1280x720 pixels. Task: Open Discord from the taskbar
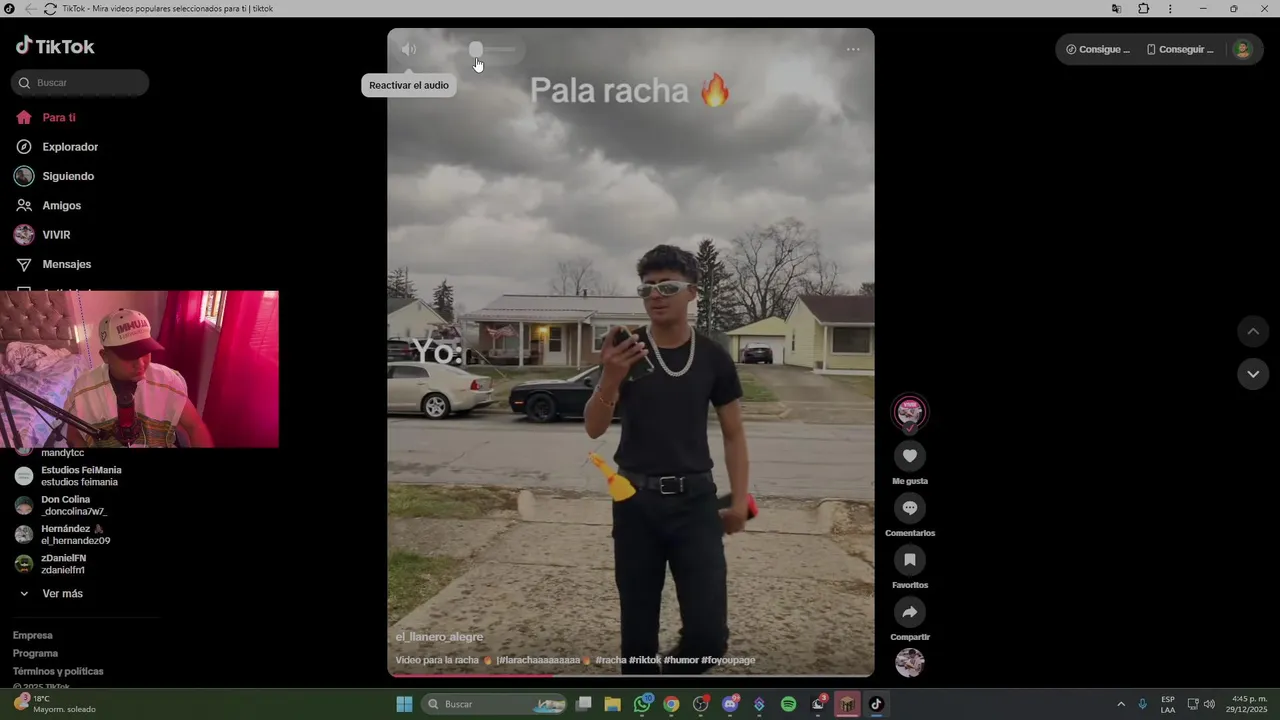(730, 704)
